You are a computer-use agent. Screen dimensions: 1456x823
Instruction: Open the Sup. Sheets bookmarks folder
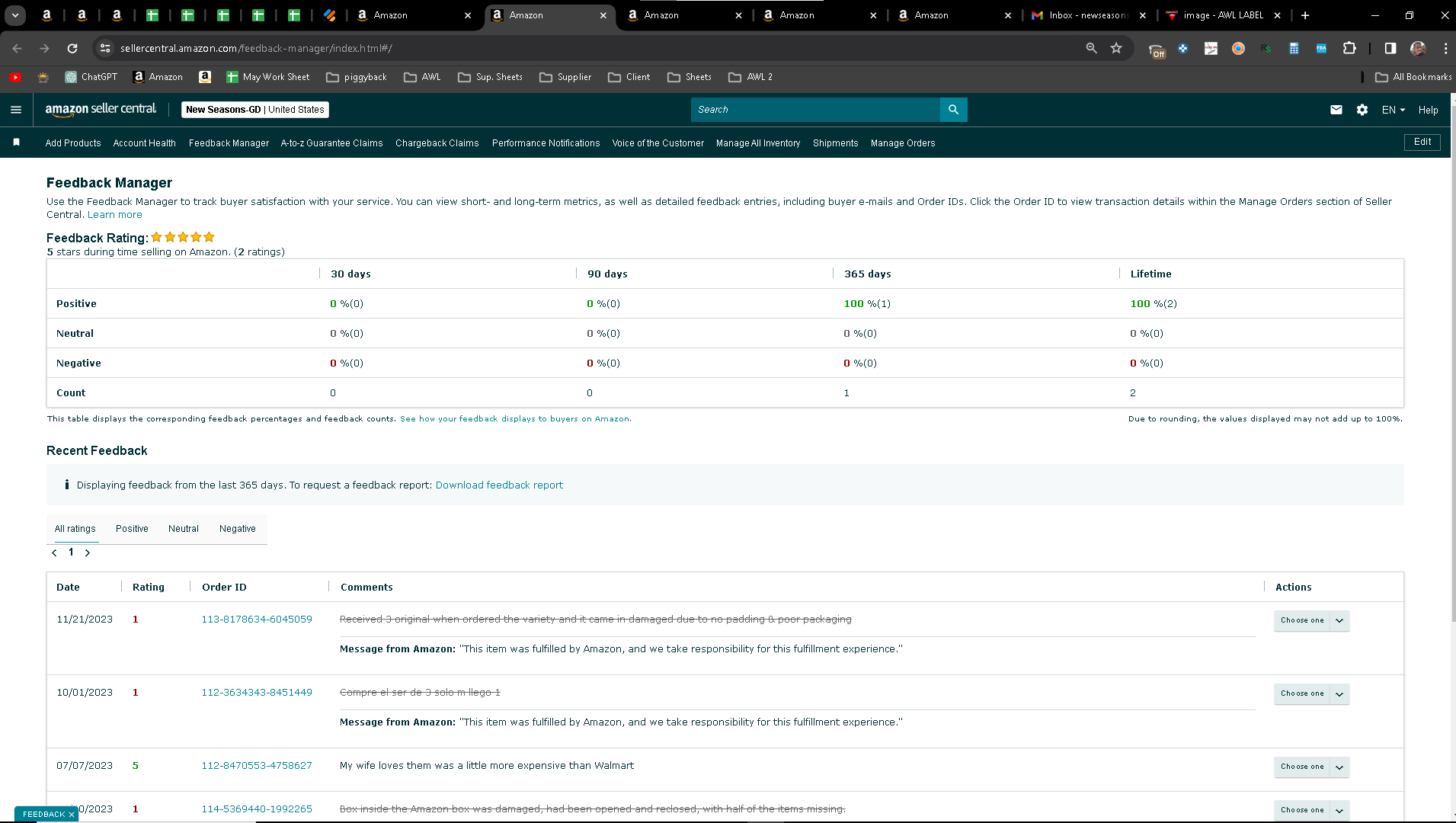pos(491,77)
